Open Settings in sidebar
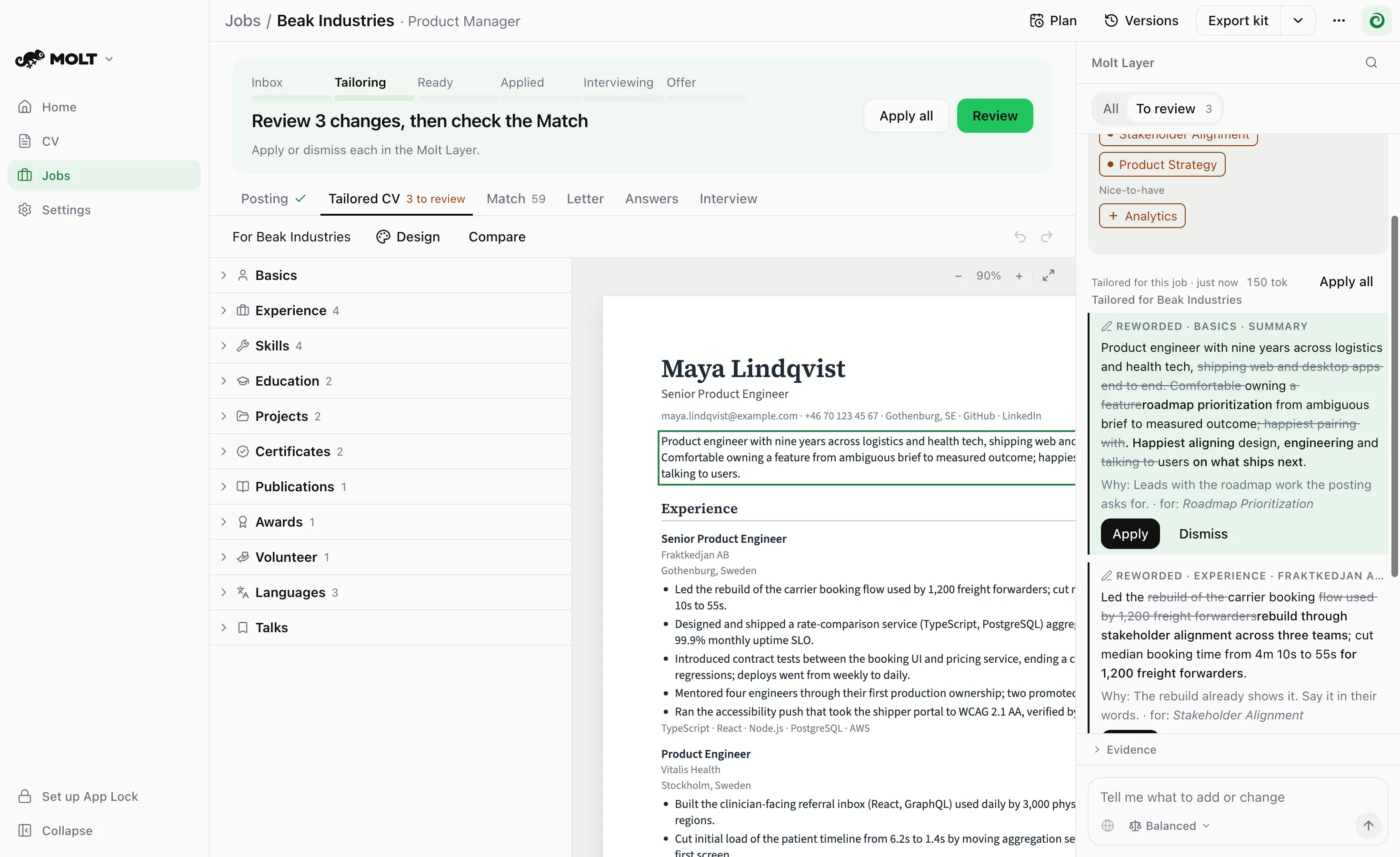 point(105,209)
